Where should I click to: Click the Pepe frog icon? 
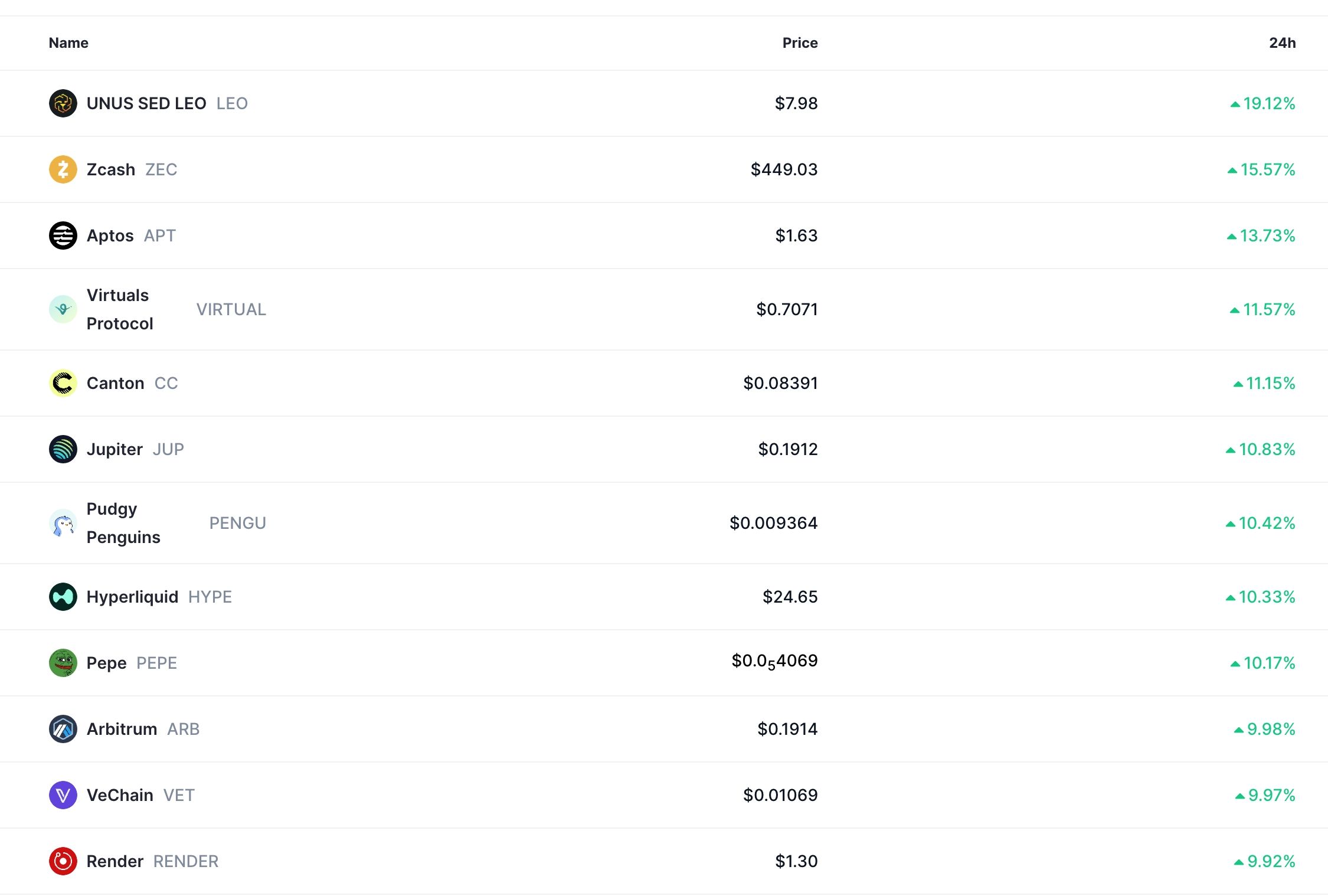point(63,663)
